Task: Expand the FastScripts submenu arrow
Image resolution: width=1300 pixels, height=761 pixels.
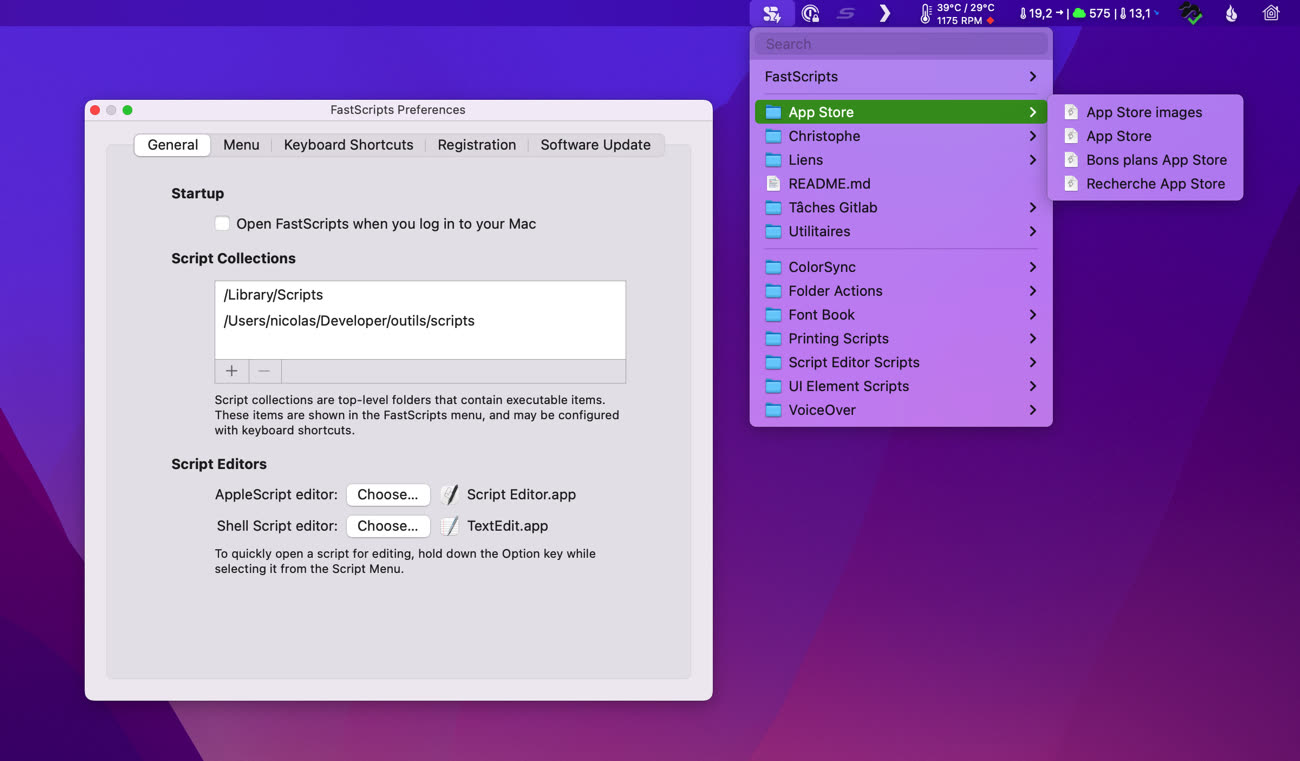Action: click(1033, 76)
